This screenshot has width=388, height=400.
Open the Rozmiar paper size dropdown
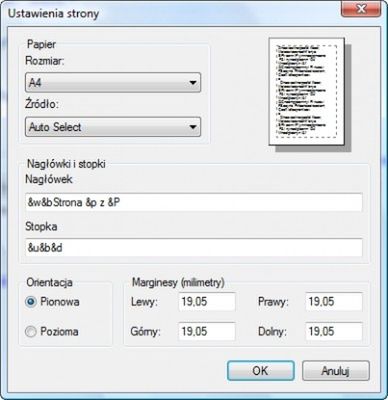click(x=113, y=82)
